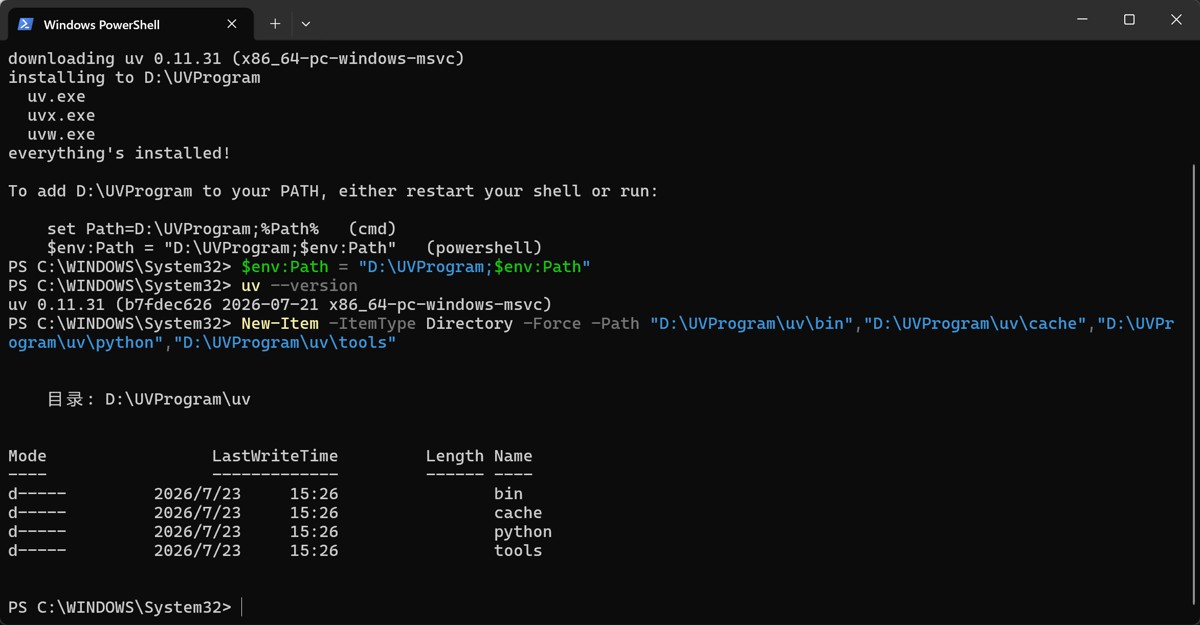The image size is (1200, 625).
Task: Minimize the terminal window
Action: pyautogui.click(x=1082, y=20)
